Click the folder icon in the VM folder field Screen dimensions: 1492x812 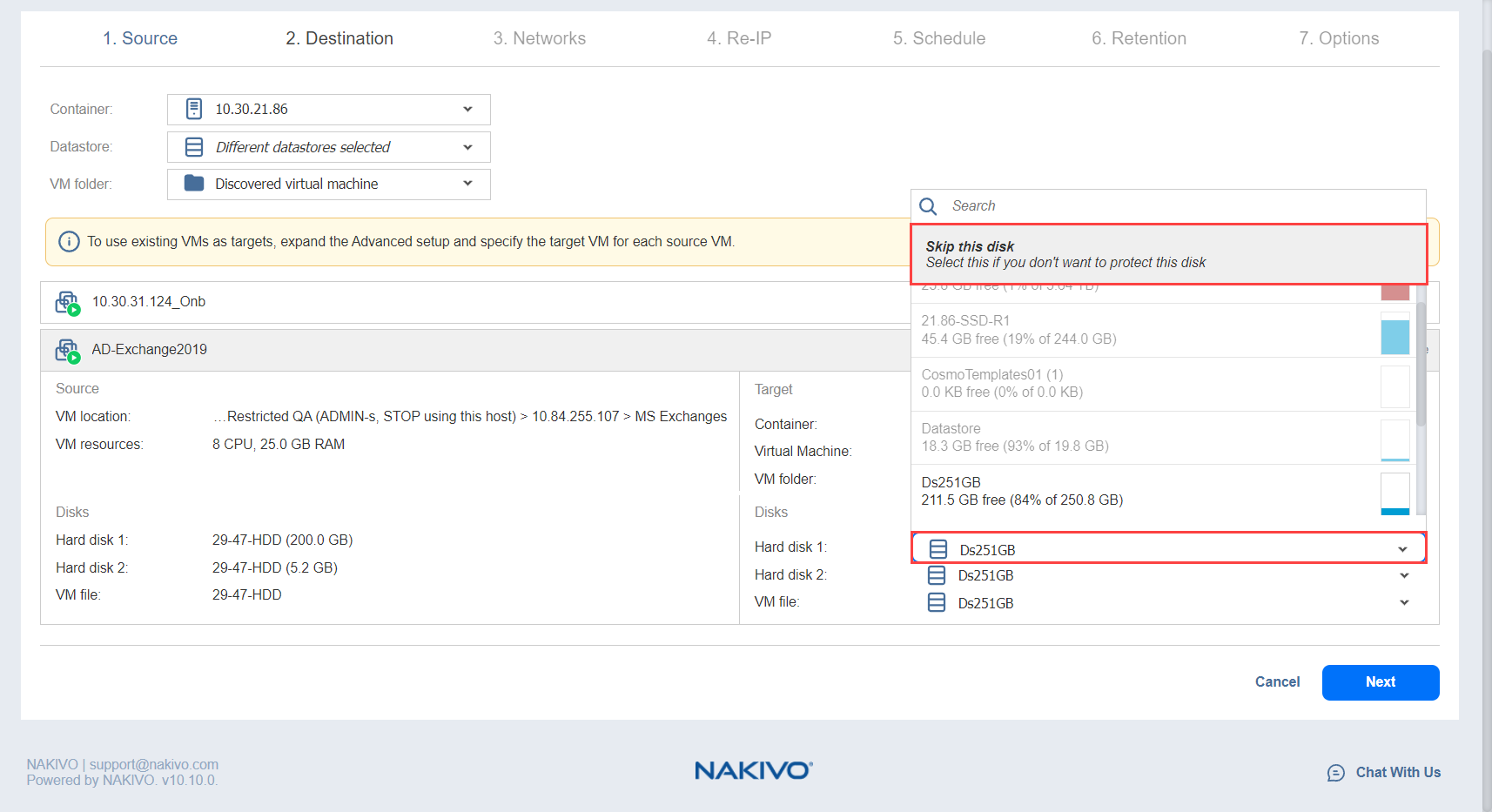[x=194, y=184]
